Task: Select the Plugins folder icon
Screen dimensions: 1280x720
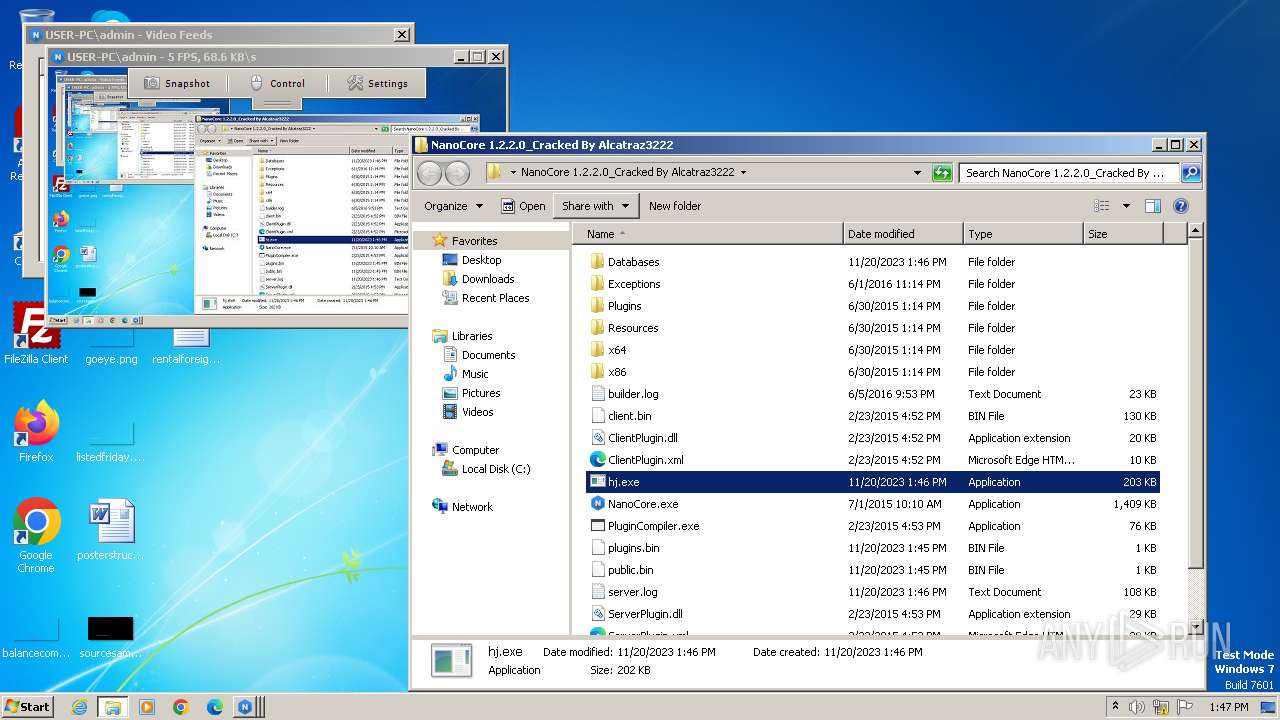Action: pos(598,306)
